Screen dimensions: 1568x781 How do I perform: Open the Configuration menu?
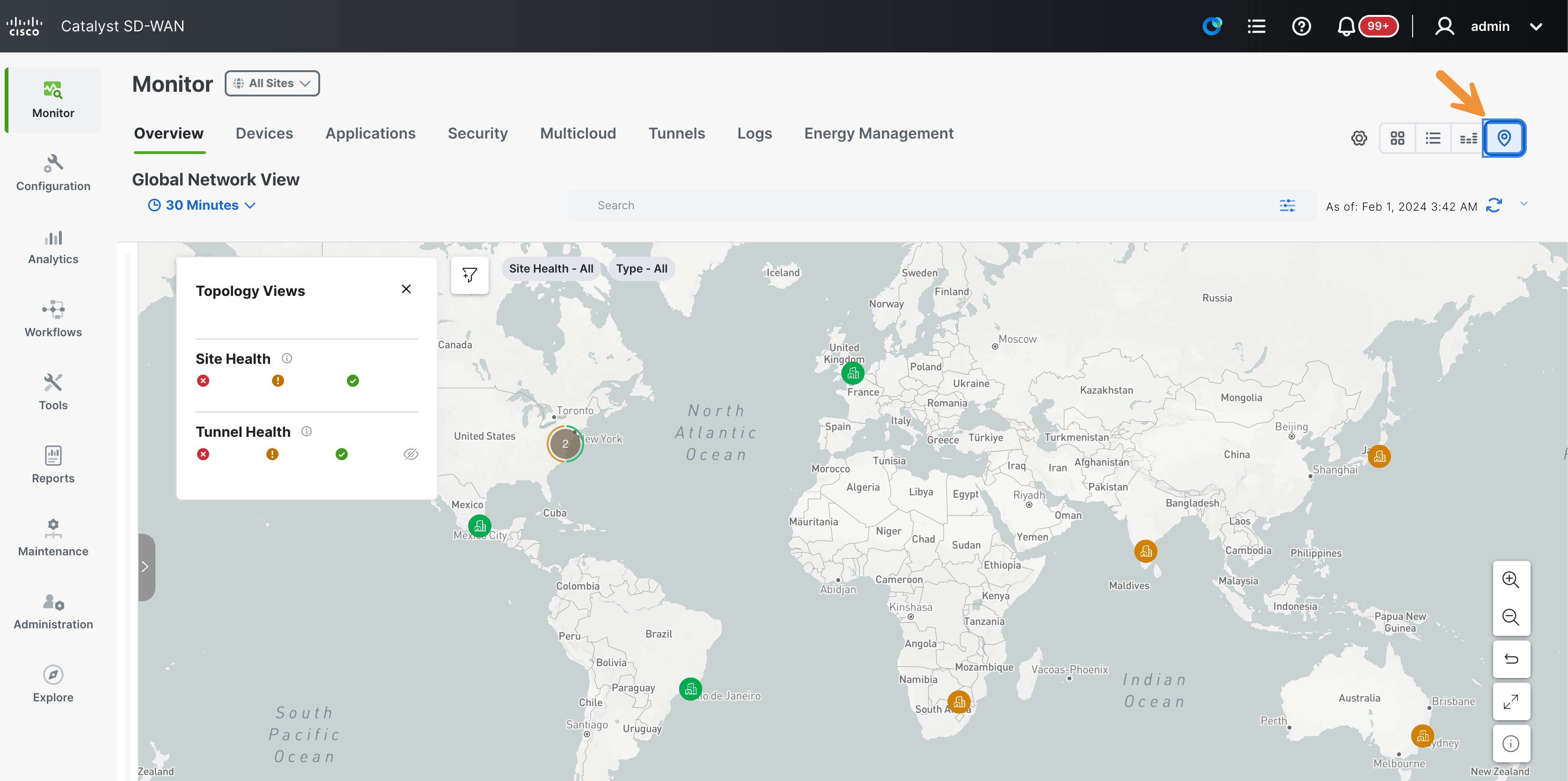tap(53, 173)
